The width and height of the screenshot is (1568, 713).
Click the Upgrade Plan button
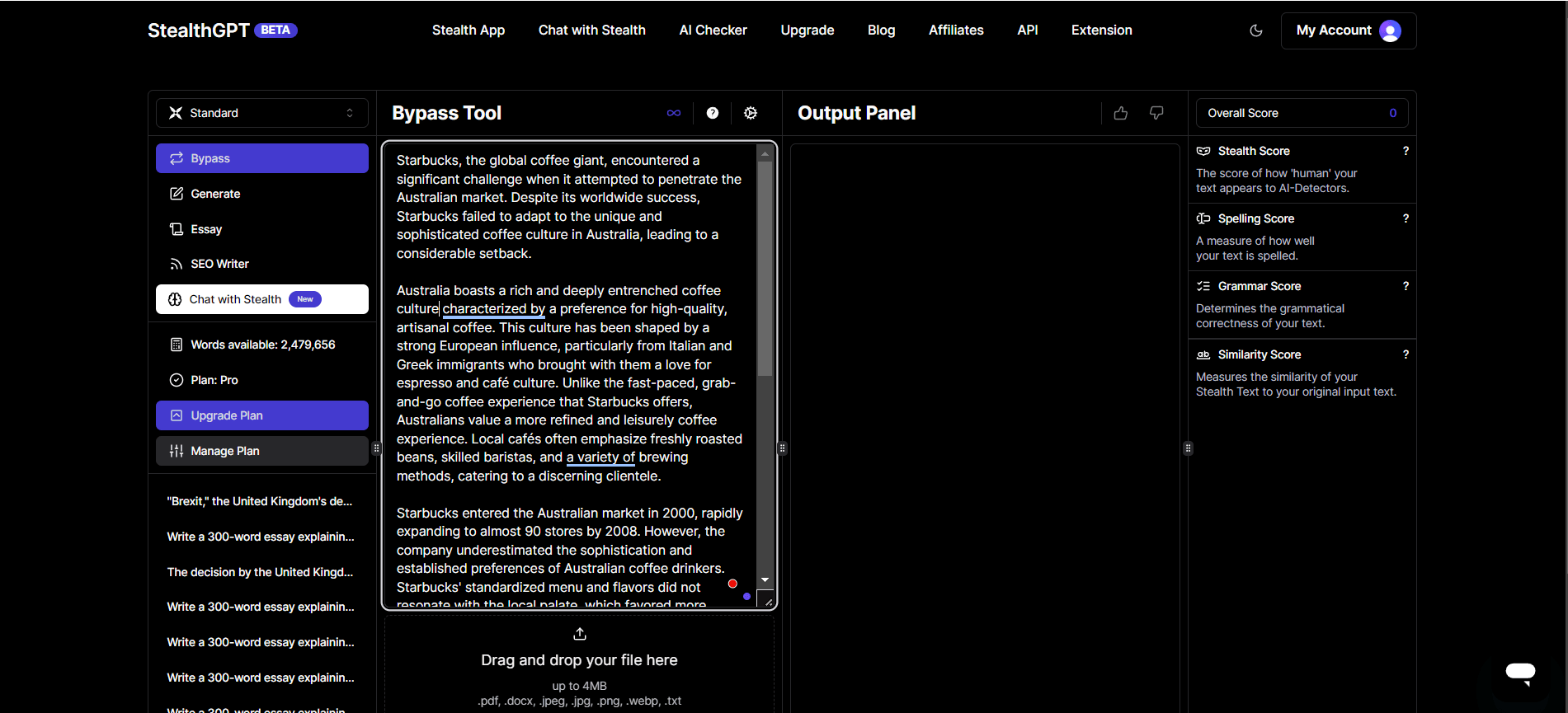coord(261,415)
